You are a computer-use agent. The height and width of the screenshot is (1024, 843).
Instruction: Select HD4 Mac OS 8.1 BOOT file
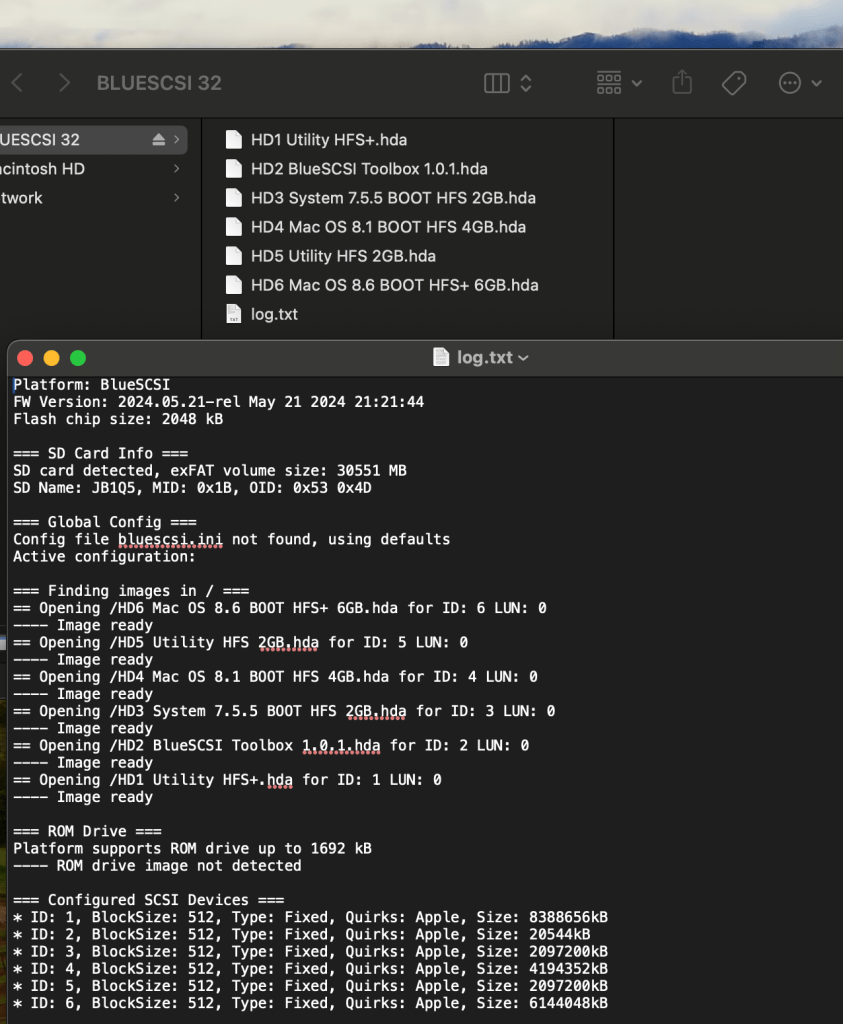[388, 227]
